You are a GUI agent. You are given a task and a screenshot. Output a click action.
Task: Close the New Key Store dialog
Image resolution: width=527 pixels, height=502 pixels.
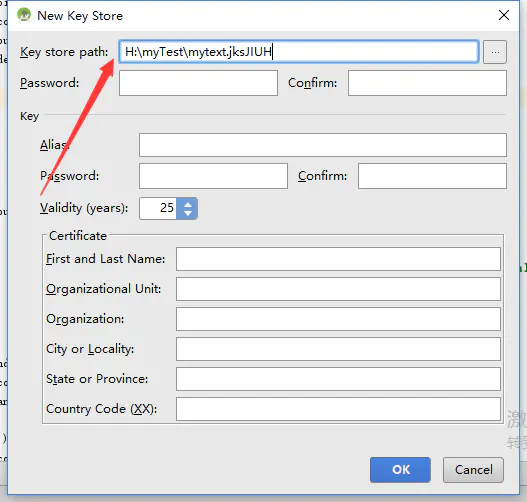504,15
